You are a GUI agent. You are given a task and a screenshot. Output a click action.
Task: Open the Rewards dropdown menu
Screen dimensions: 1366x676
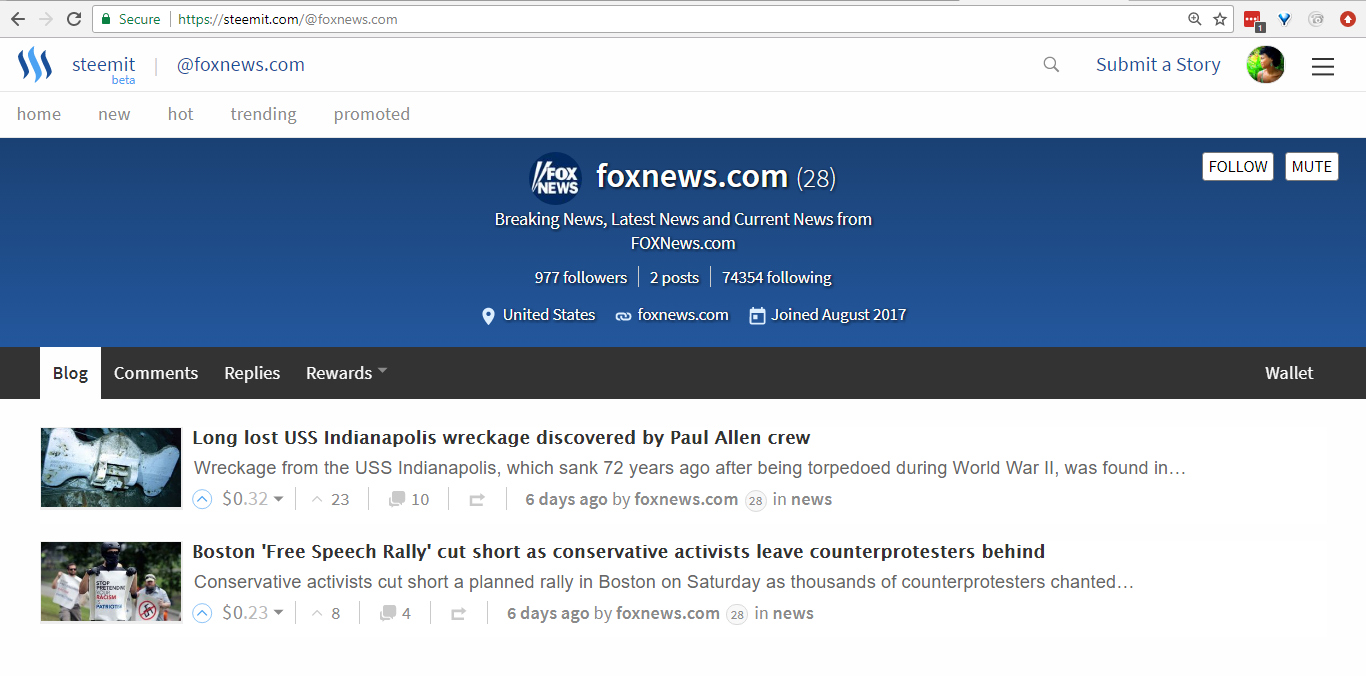tap(346, 373)
